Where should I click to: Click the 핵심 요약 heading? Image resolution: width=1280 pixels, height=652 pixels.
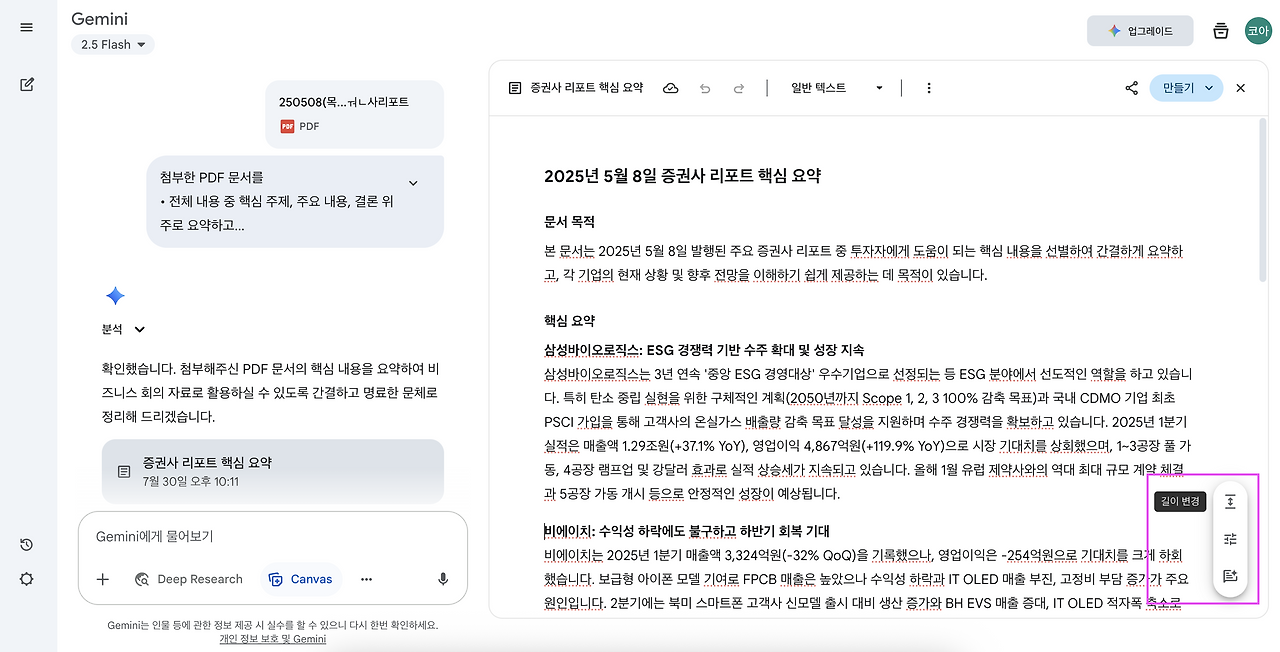pos(569,321)
